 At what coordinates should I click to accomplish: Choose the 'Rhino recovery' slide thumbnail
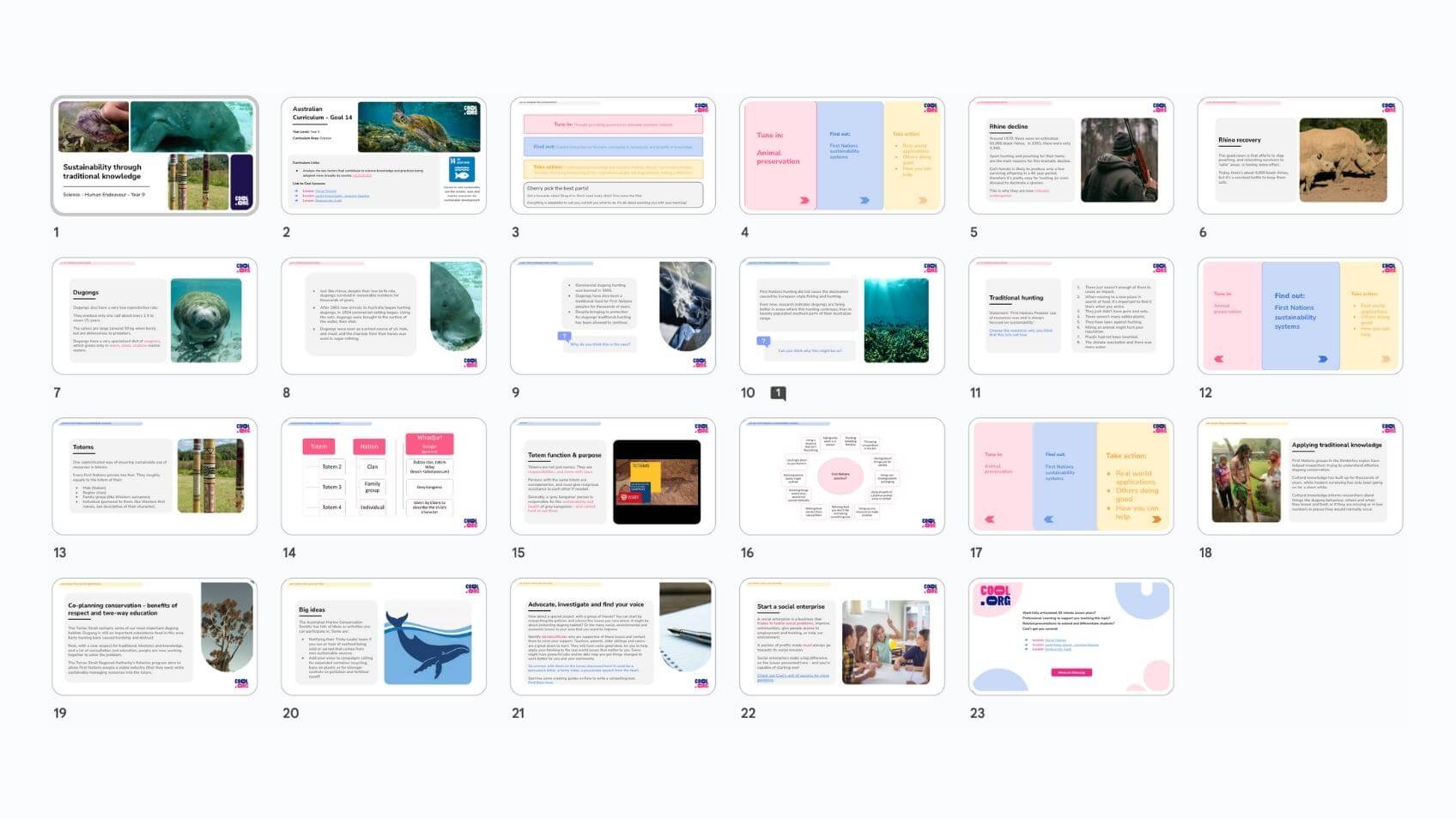coord(1300,155)
